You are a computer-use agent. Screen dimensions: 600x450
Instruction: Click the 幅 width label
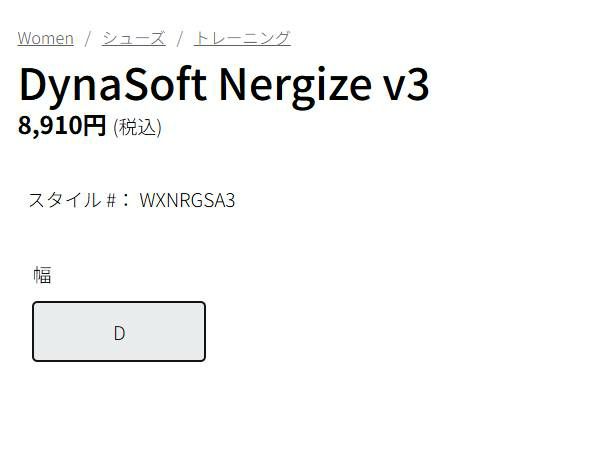point(42,275)
